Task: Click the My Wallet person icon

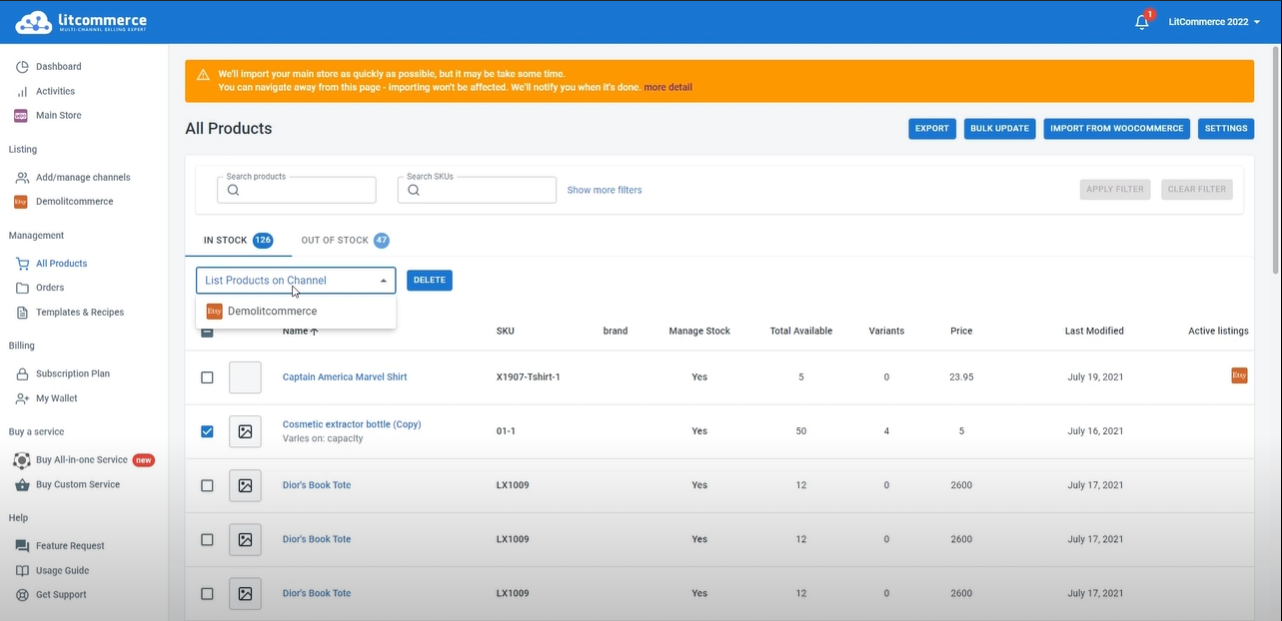Action: pos(22,399)
